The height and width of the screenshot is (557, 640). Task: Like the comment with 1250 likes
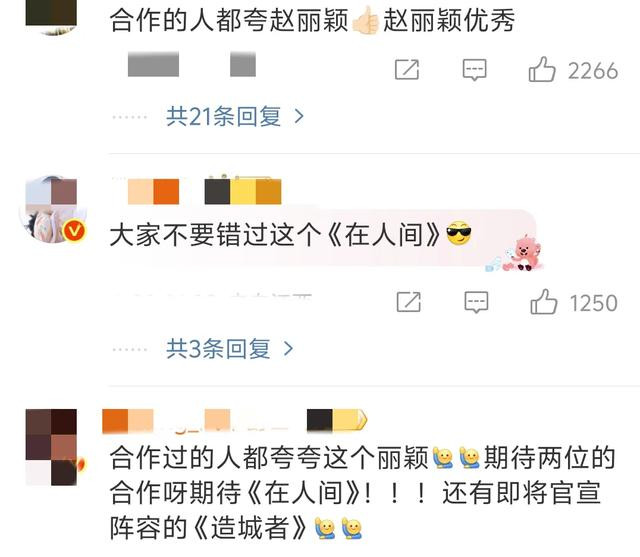544,302
